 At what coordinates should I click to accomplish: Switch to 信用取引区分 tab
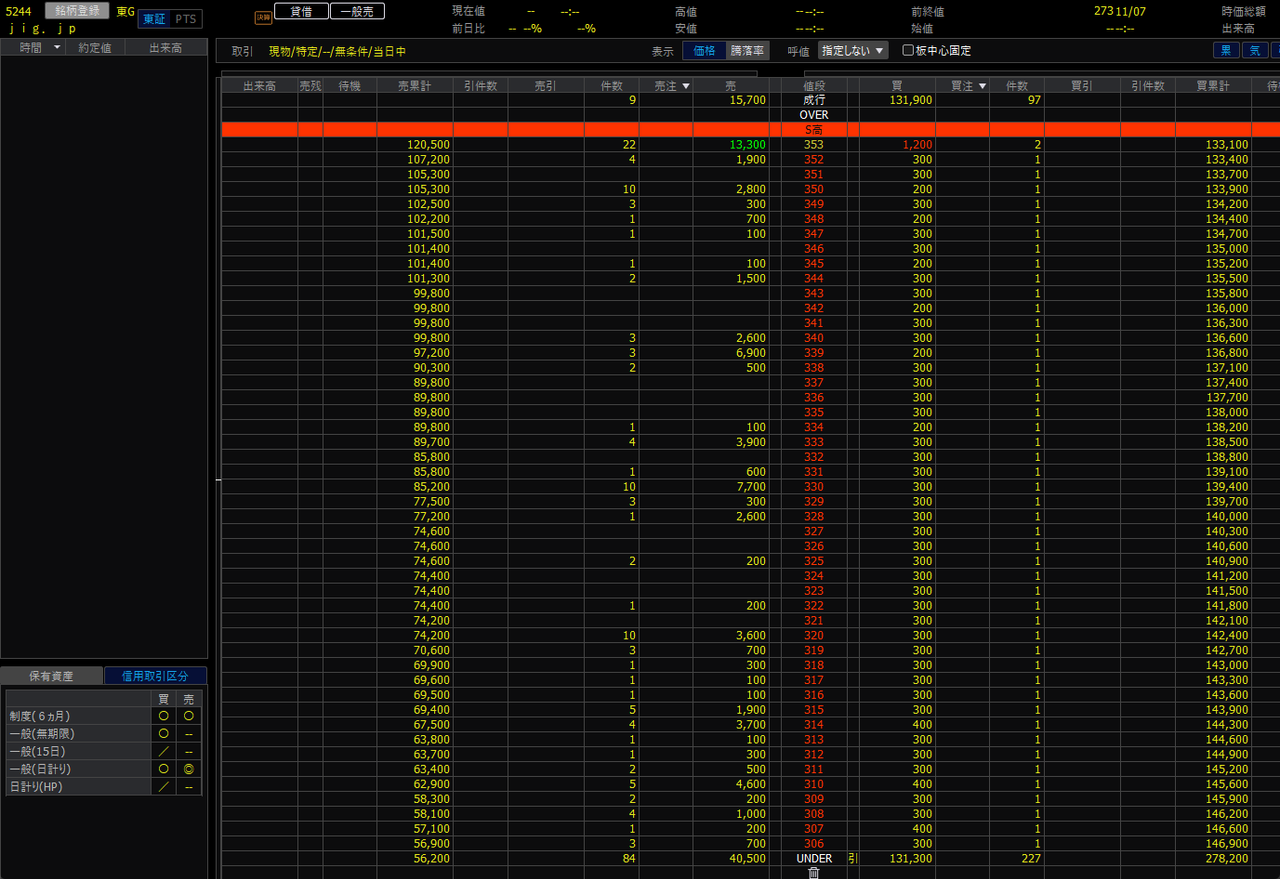point(155,676)
